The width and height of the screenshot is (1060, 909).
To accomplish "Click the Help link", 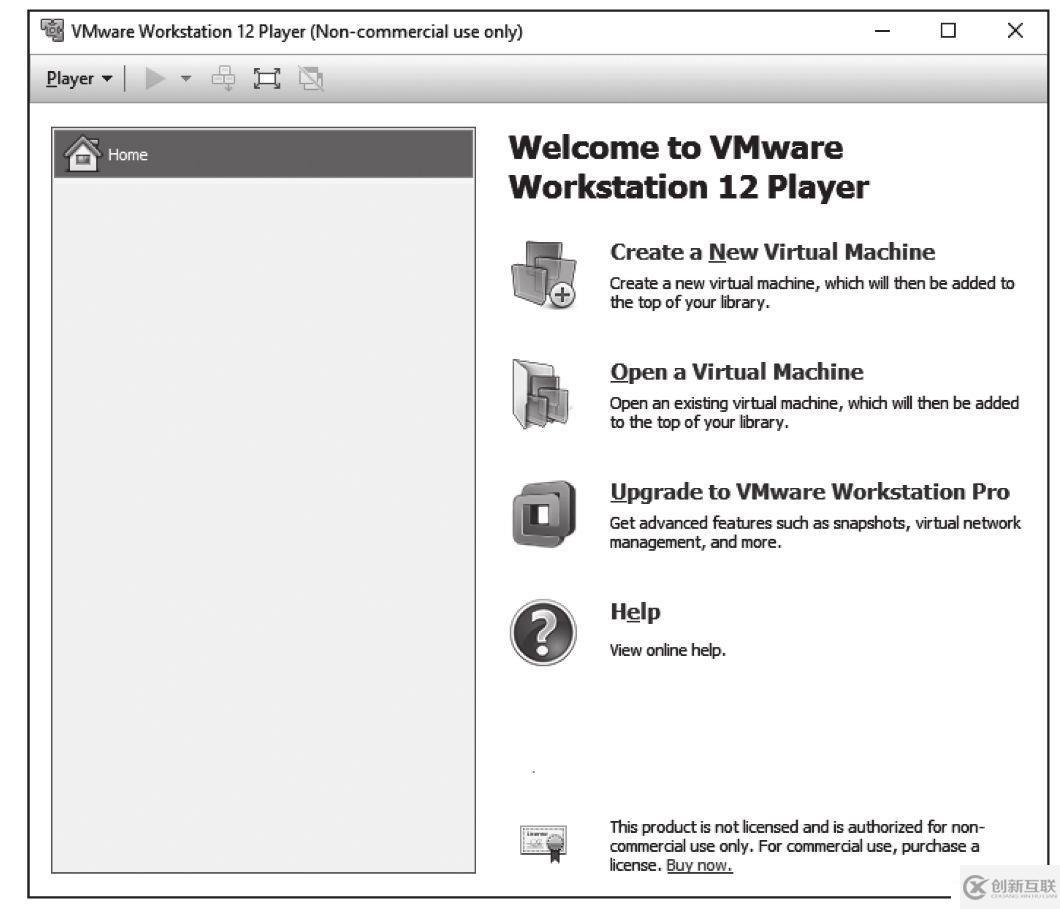I will (635, 612).
